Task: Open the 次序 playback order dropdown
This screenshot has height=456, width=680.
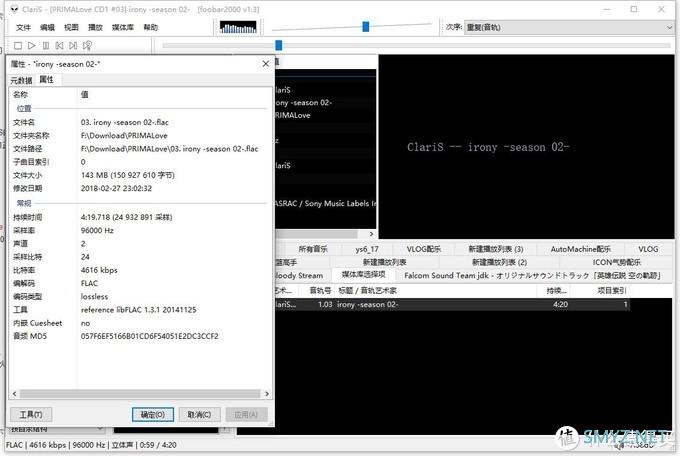Action: 569,27
